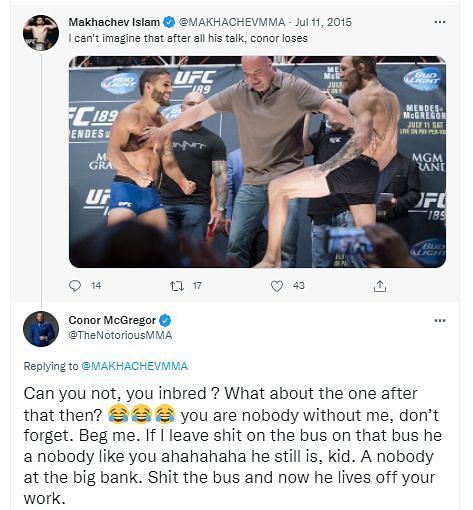Click the 14 replies count
473x510 pixels.
tap(96, 286)
